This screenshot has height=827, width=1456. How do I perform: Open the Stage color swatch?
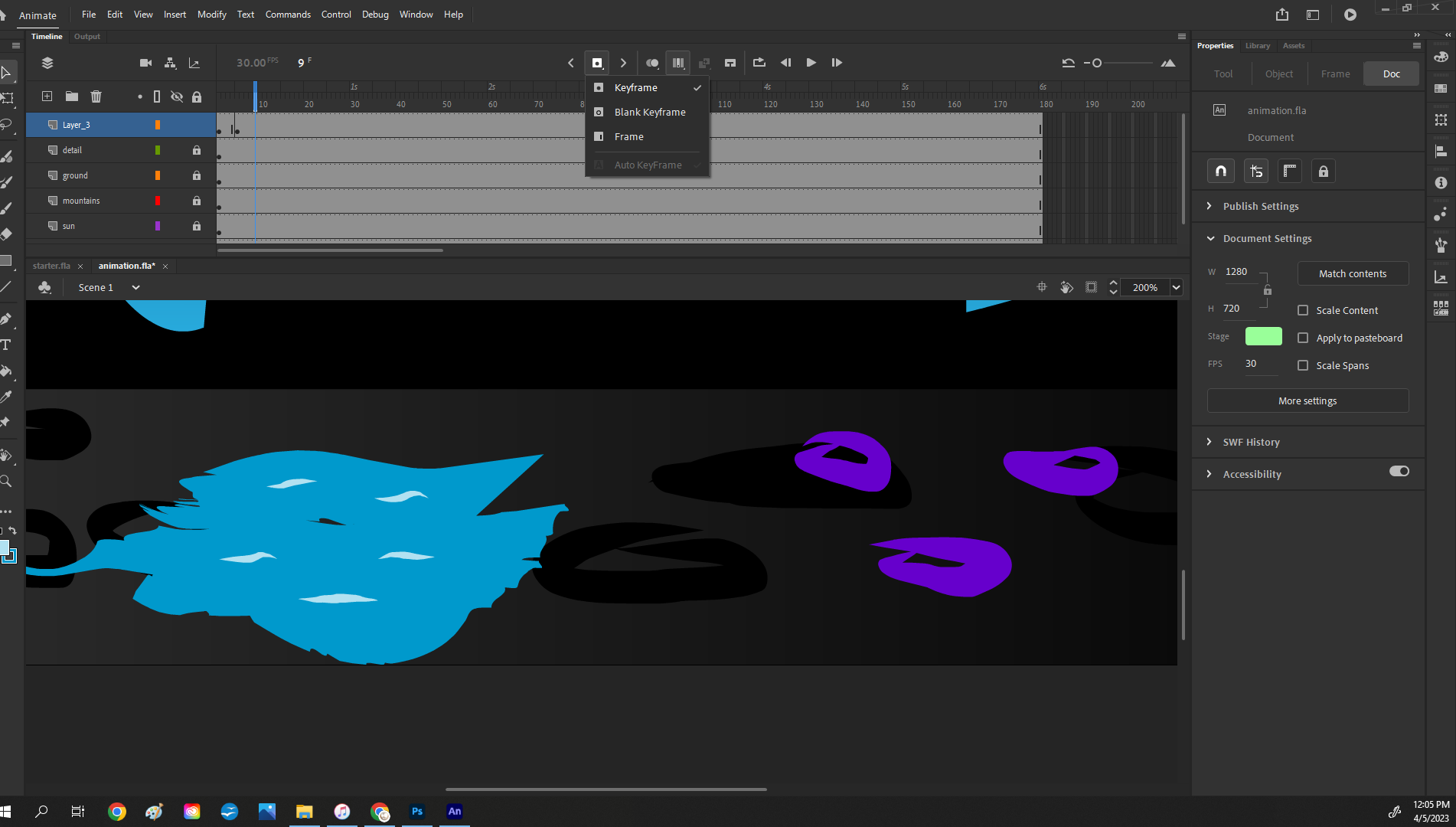click(1262, 335)
